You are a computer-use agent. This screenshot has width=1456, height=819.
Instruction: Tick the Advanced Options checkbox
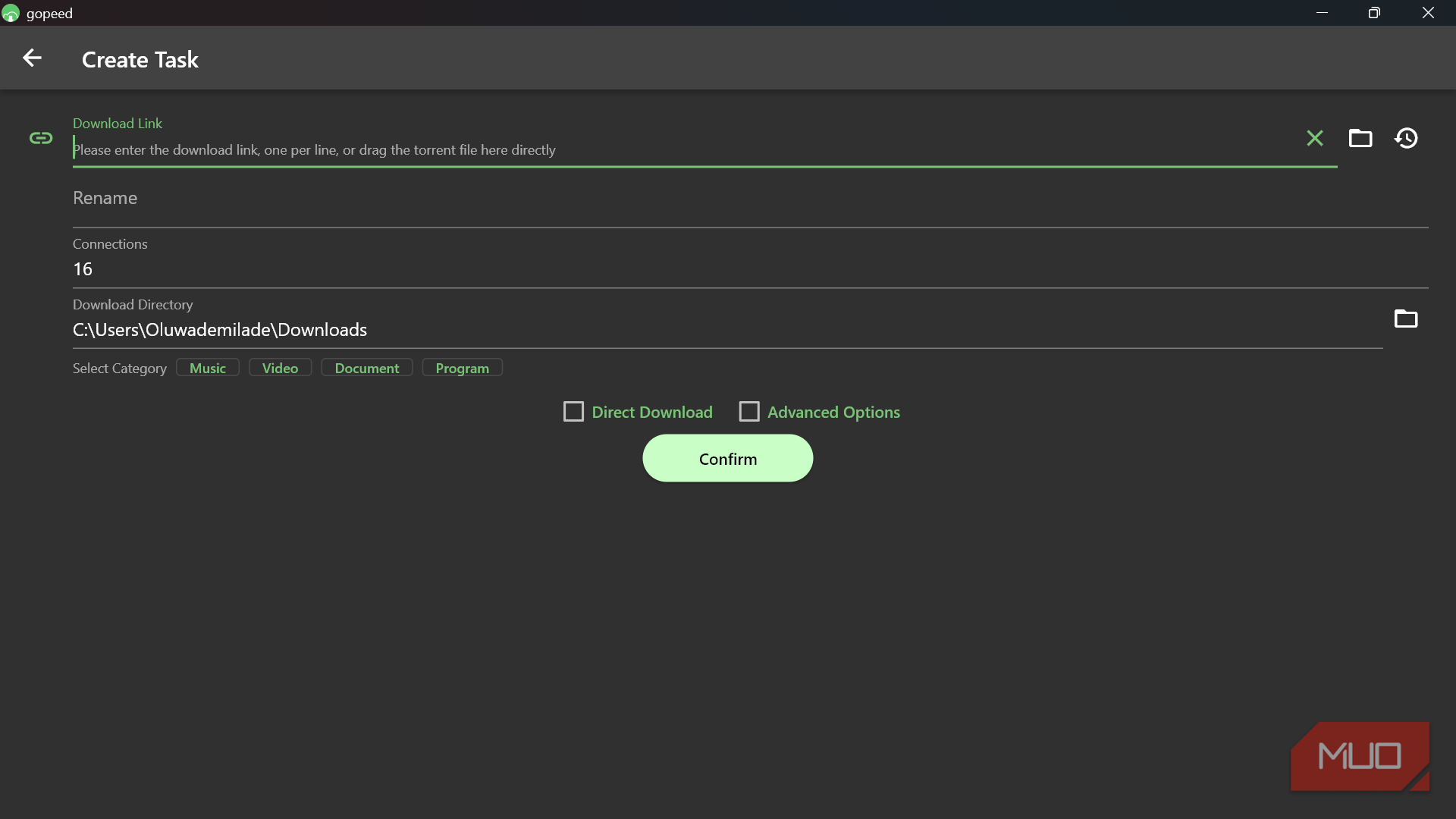point(749,412)
